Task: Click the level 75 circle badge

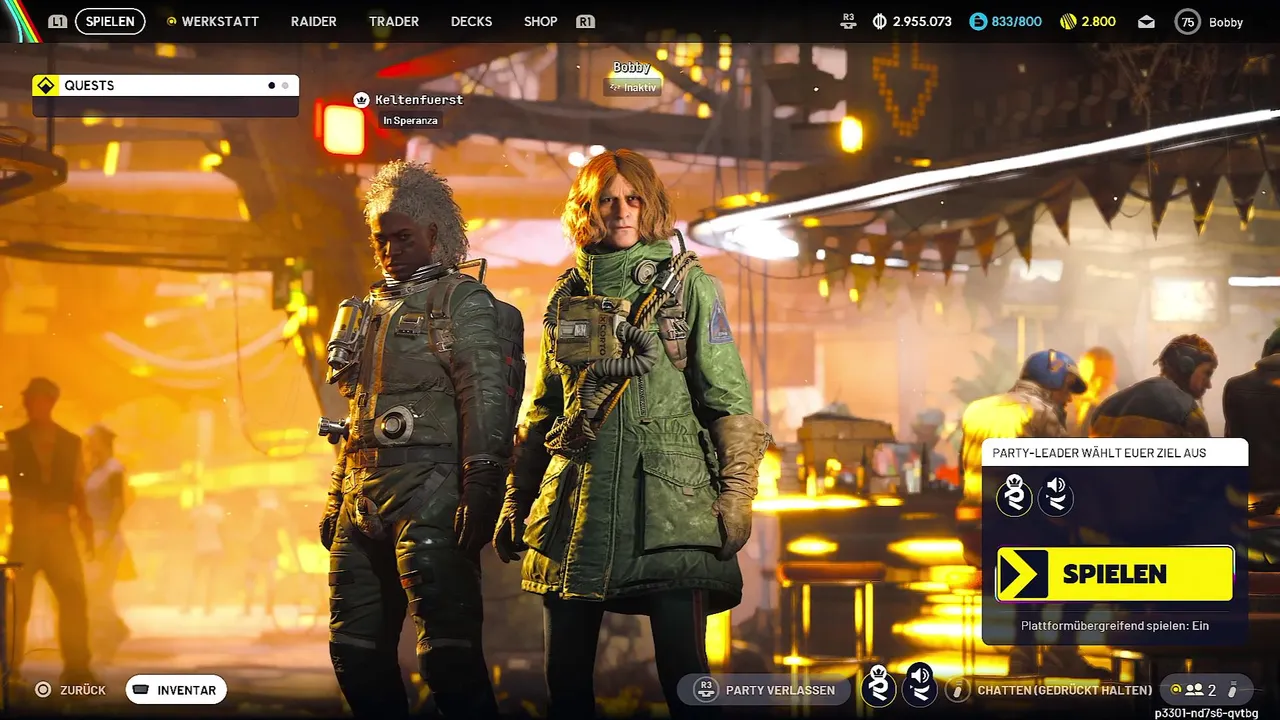Action: pos(1187,21)
